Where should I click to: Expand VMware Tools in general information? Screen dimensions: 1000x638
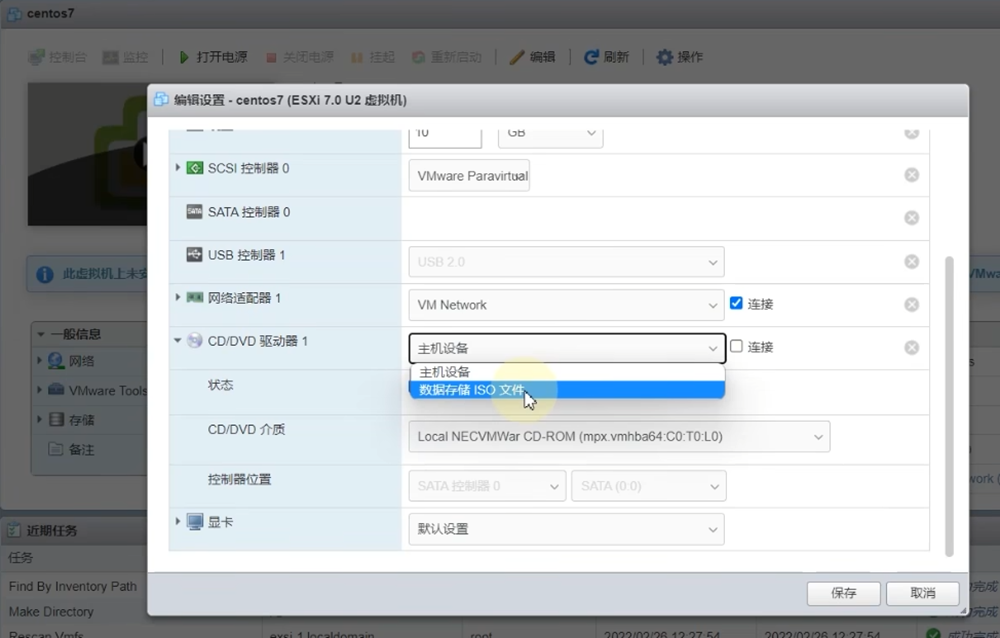click(x=40, y=390)
